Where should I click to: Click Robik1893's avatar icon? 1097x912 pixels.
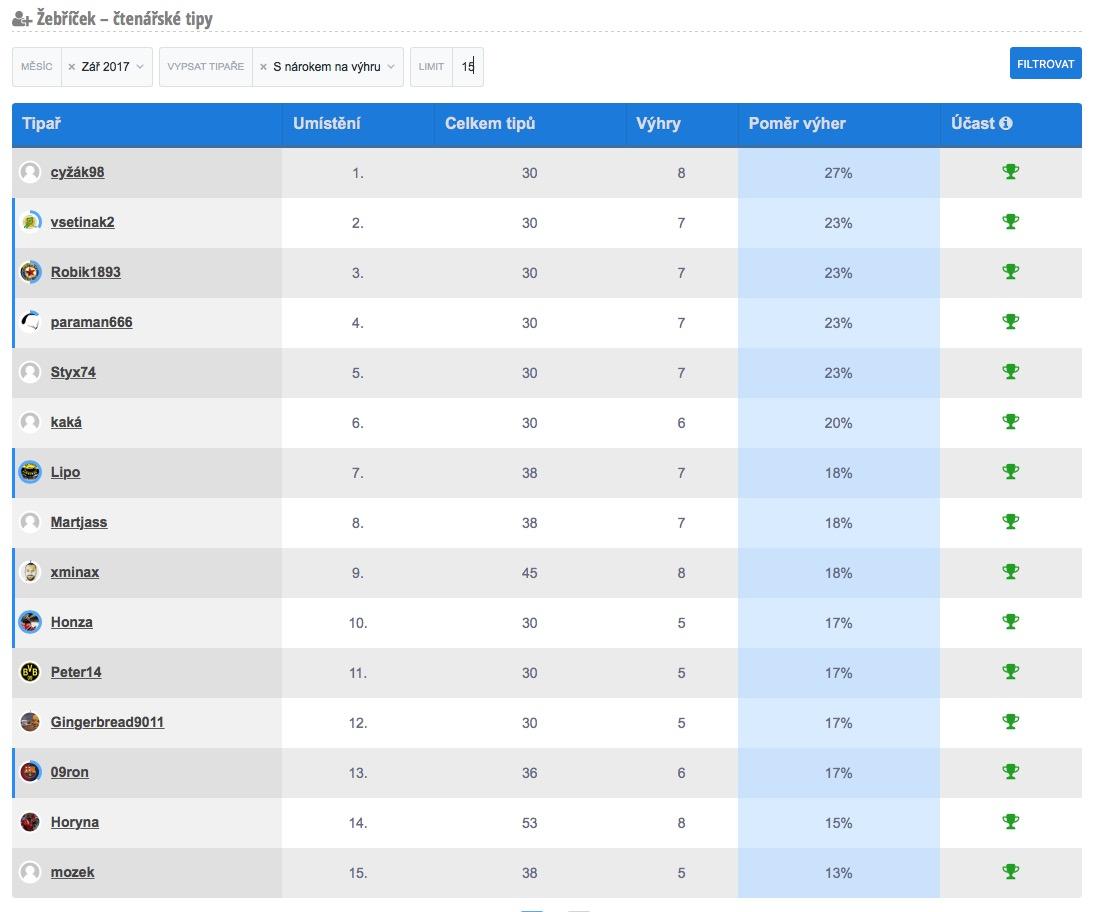pos(30,272)
